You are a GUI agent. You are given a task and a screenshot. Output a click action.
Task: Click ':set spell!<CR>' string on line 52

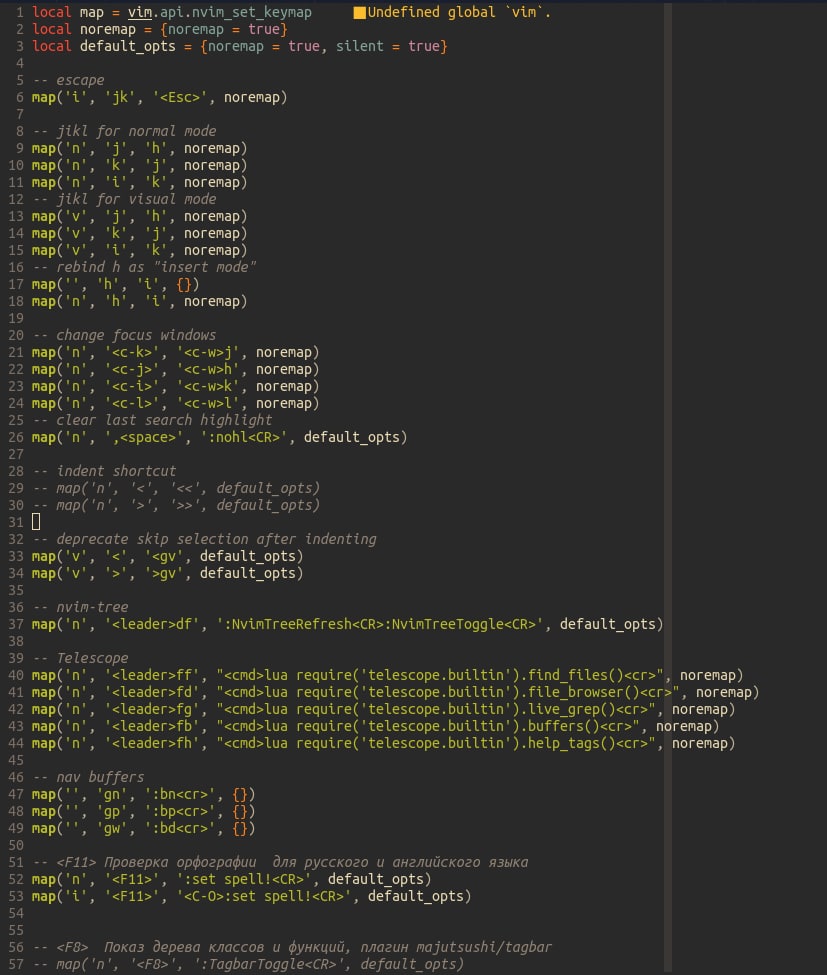(x=244, y=879)
